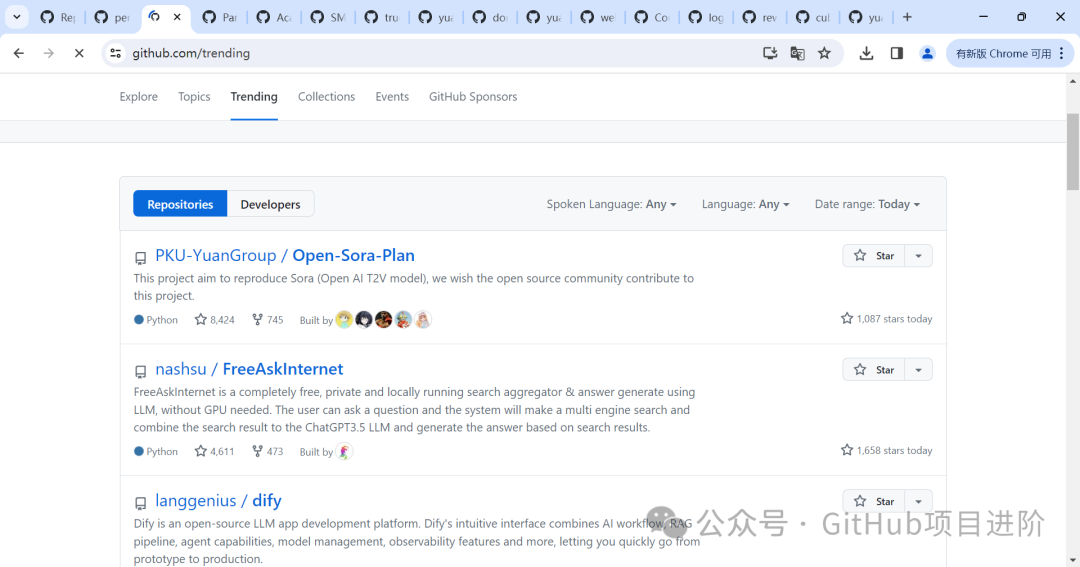Viewport: 1080px width, 567px height.
Task: View site information for github.com
Action: (116, 53)
